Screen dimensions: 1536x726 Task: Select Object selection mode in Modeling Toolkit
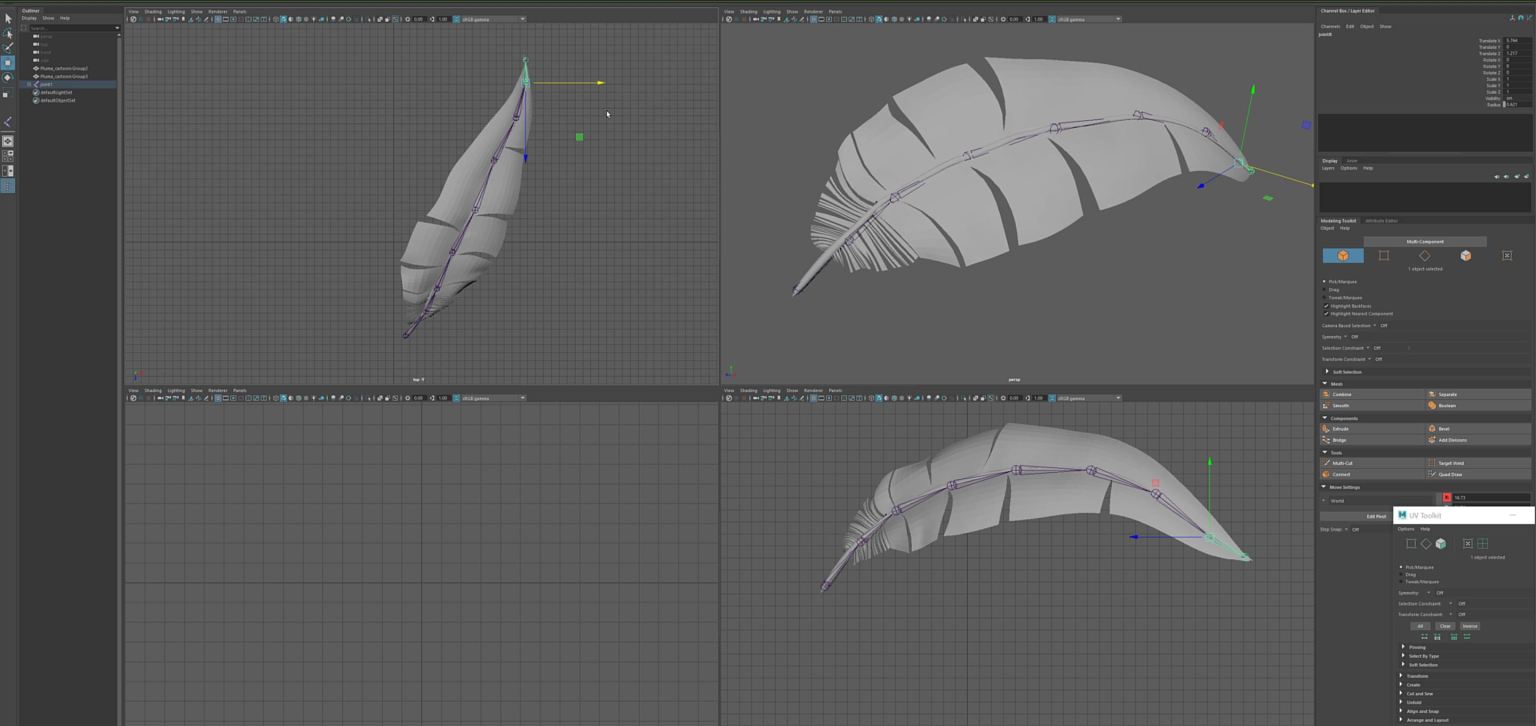point(1343,256)
